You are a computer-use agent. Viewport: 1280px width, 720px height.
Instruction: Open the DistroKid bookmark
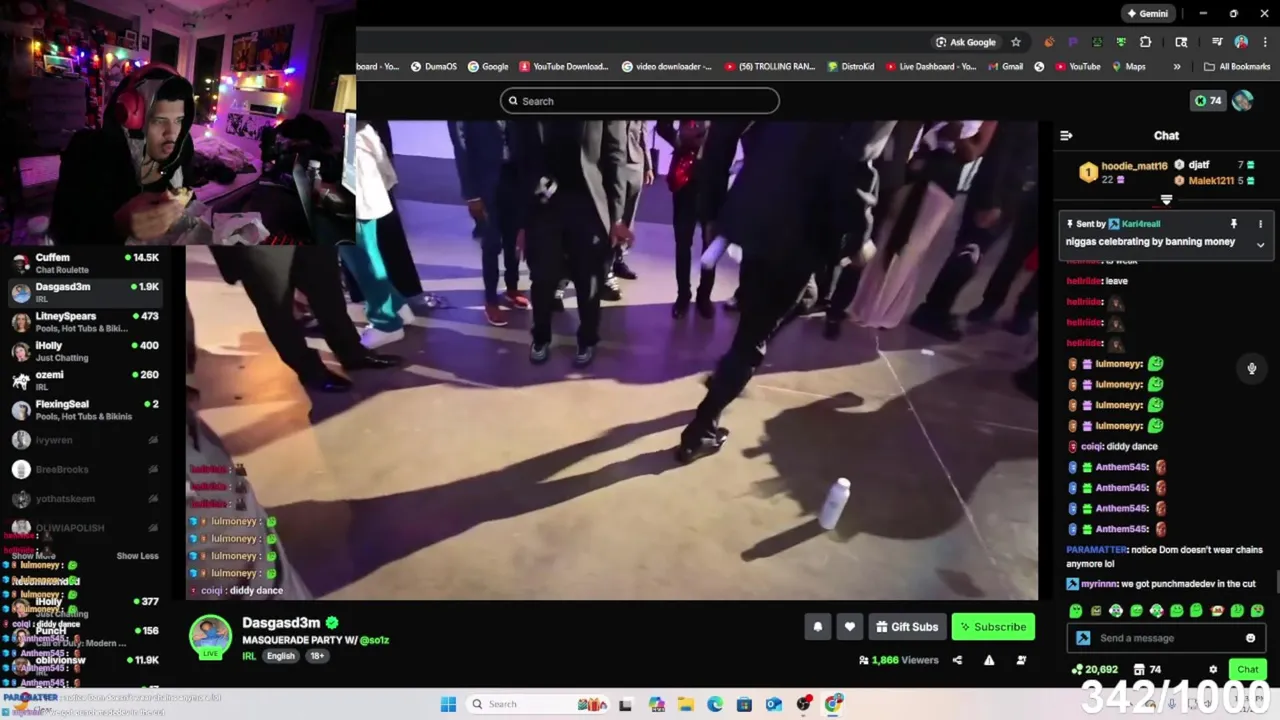pyautogui.click(x=851, y=67)
